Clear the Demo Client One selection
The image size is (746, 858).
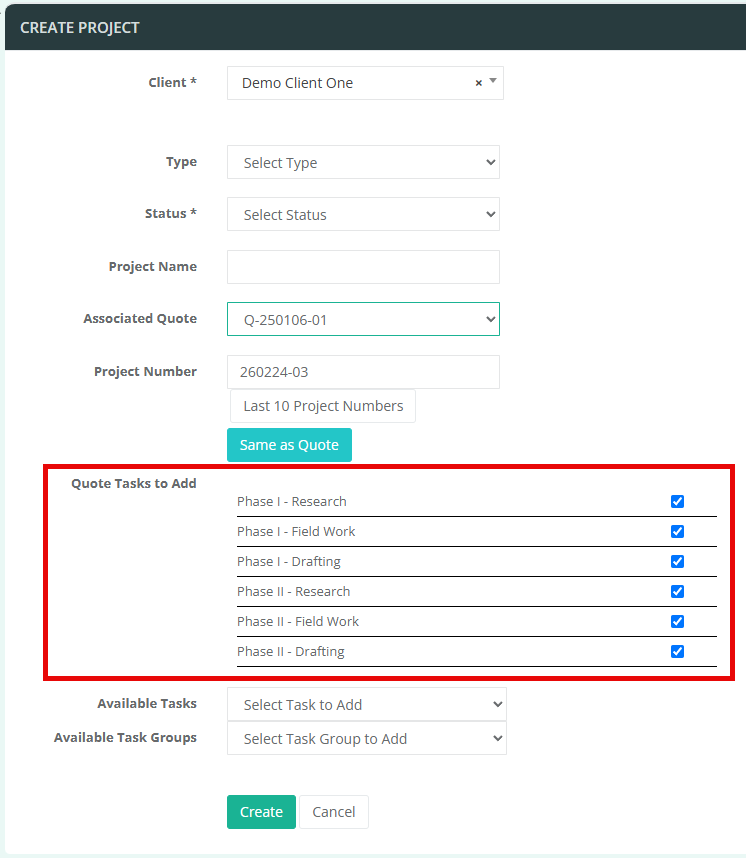(478, 83)
